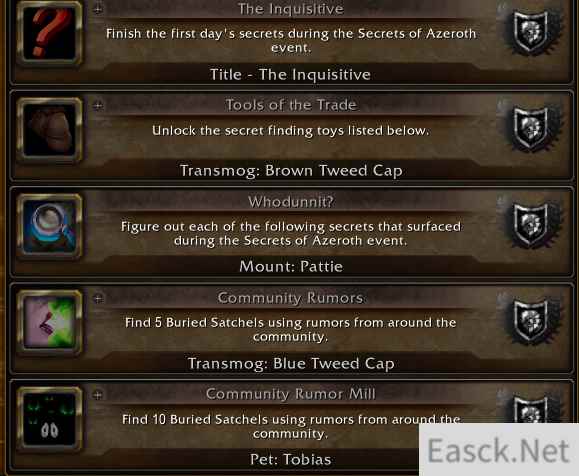Click the Pet: Tobias reward text
579x476 pixels.
click(x=291, y=459)
